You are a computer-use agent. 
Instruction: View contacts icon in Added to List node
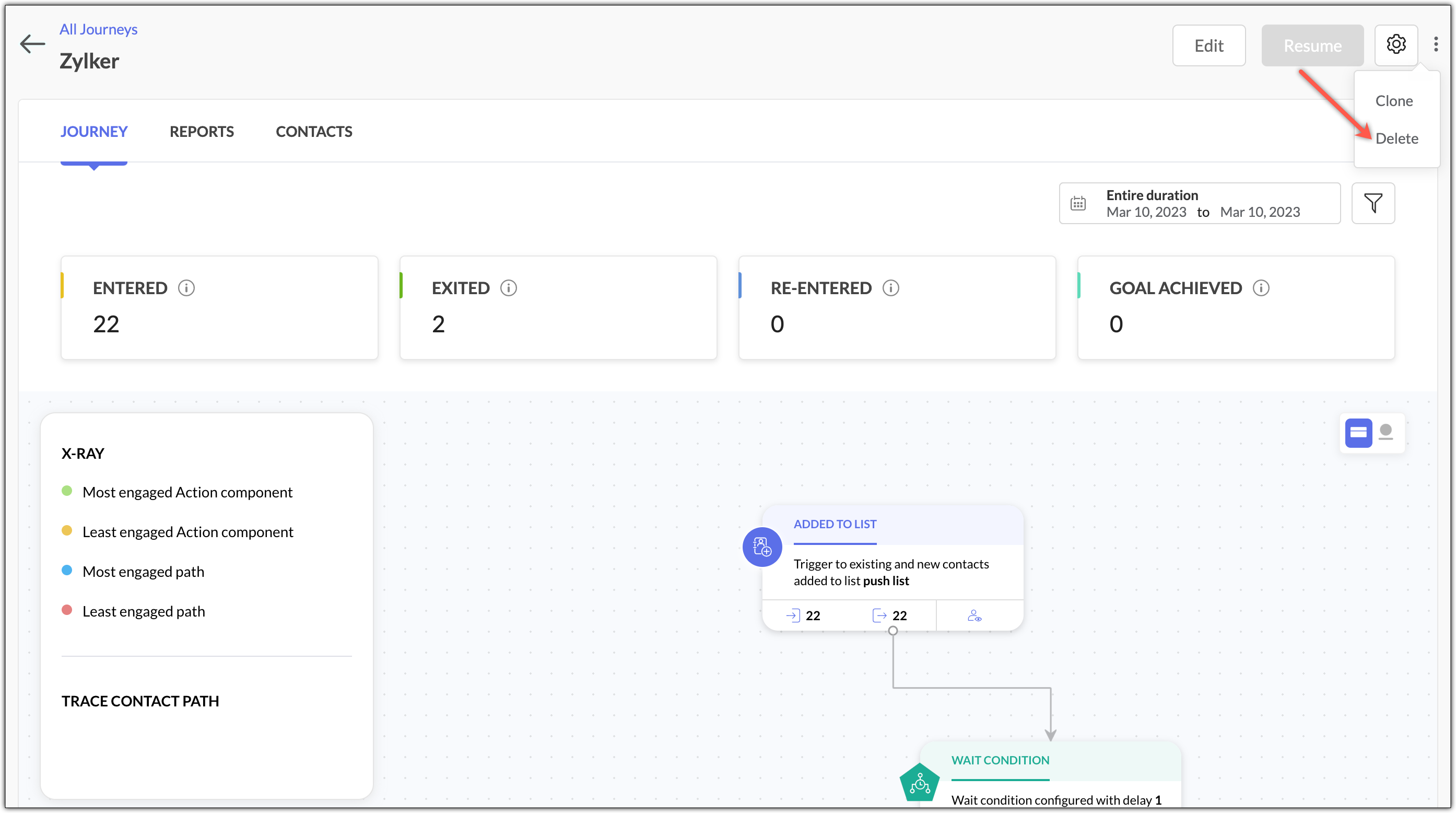click(974, 615)
